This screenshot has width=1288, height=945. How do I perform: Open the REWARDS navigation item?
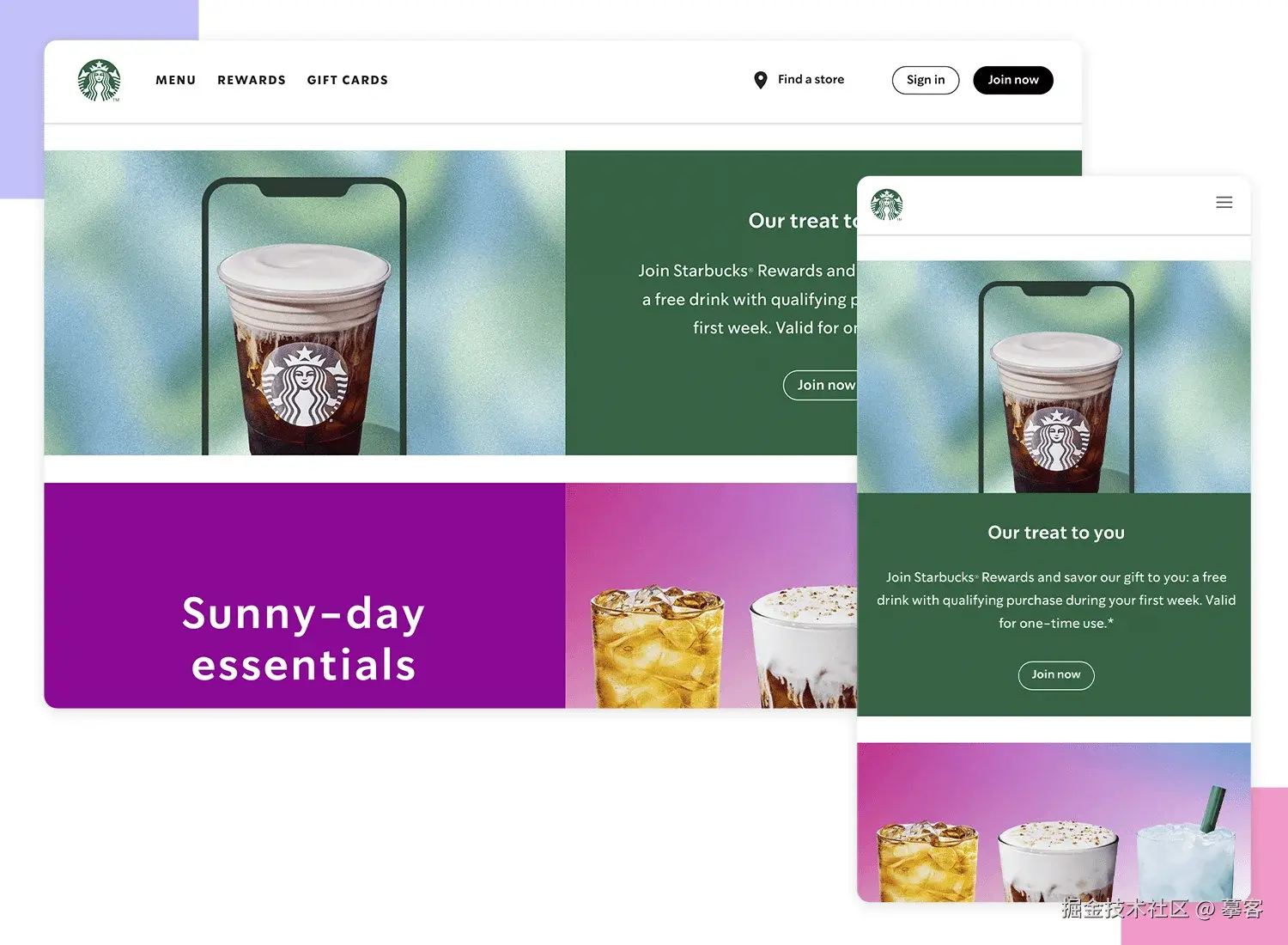coord(252,80)
